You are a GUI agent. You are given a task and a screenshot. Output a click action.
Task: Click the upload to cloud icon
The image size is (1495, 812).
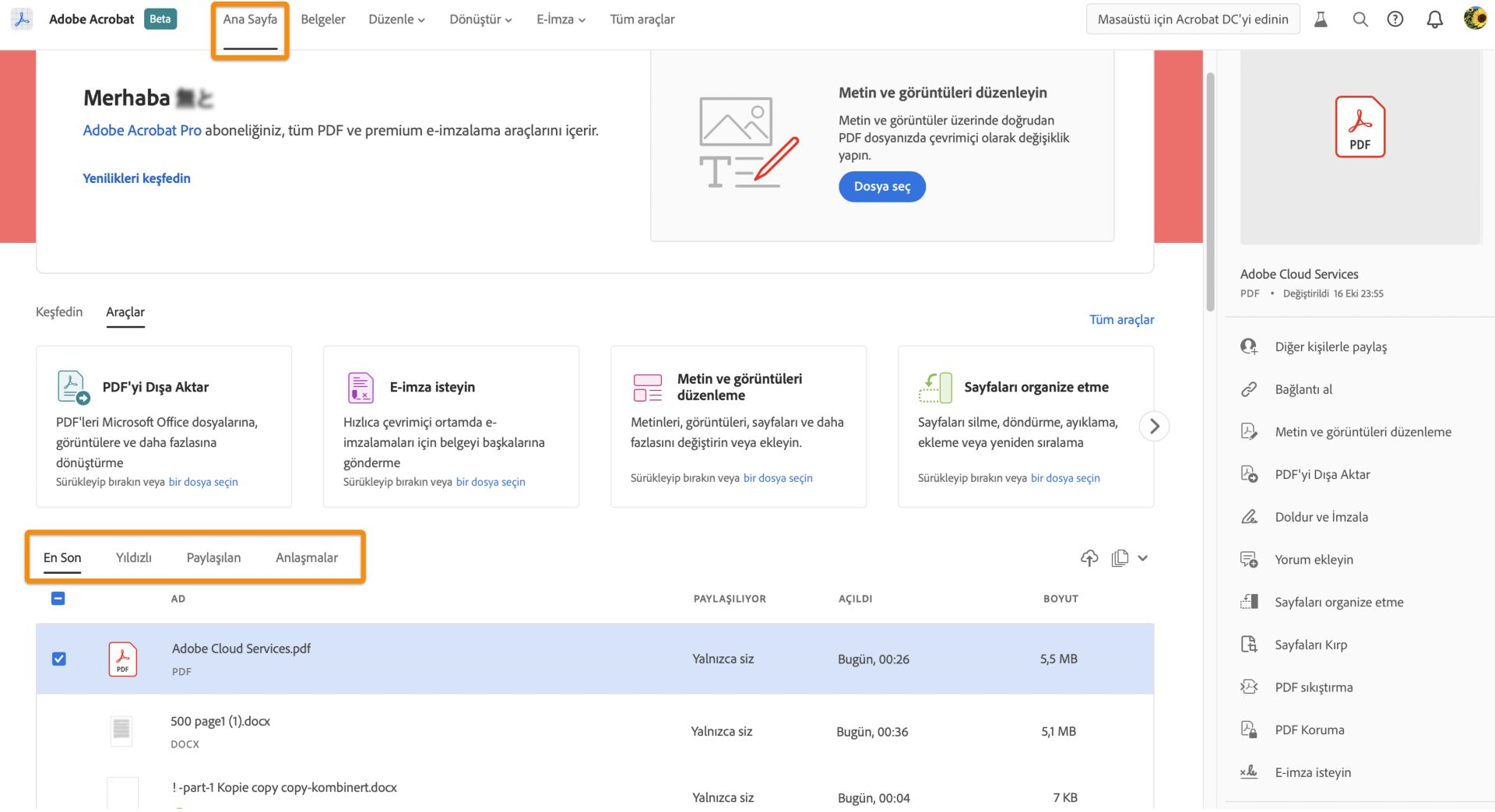(1089, 558)
